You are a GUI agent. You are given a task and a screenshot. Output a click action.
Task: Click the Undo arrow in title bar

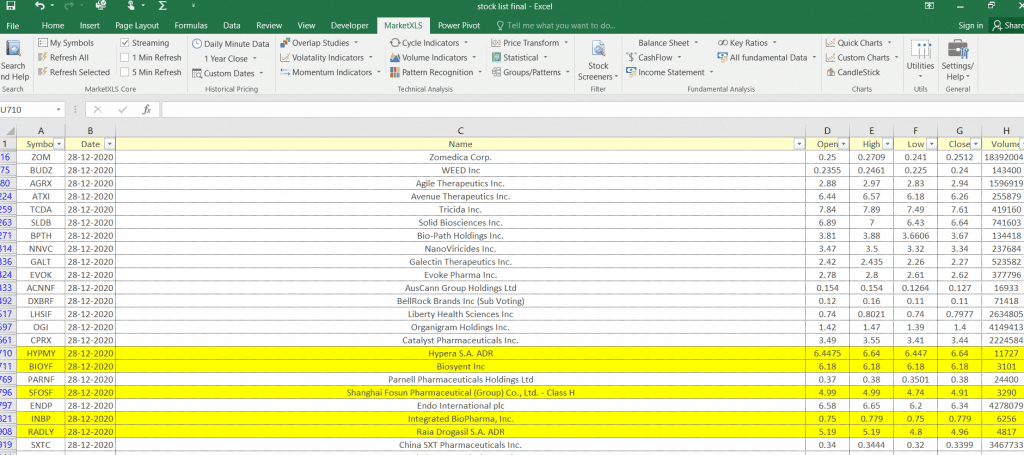(x=40, y=6)
